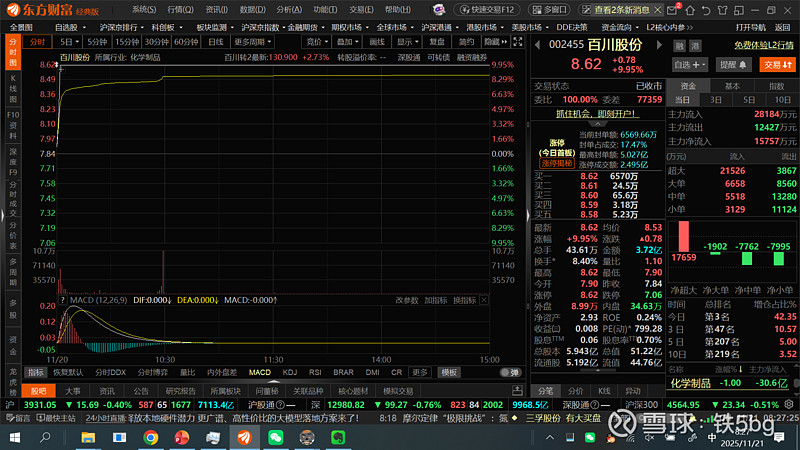Viewport: 800px width, 450px height.
Task: Expand the 自选+ watchlist dropdown
Action: pos(689,65)
